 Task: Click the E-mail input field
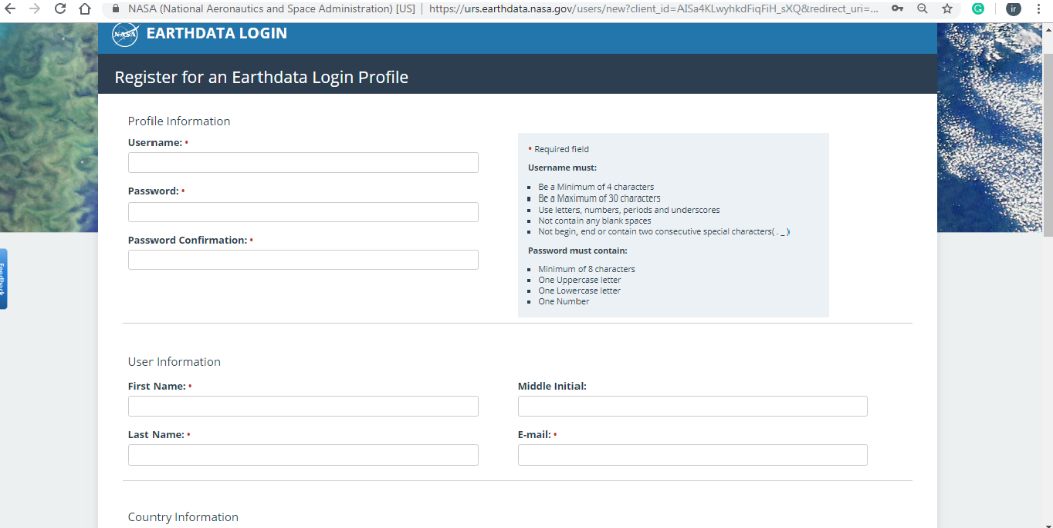[x=692, y=455]
